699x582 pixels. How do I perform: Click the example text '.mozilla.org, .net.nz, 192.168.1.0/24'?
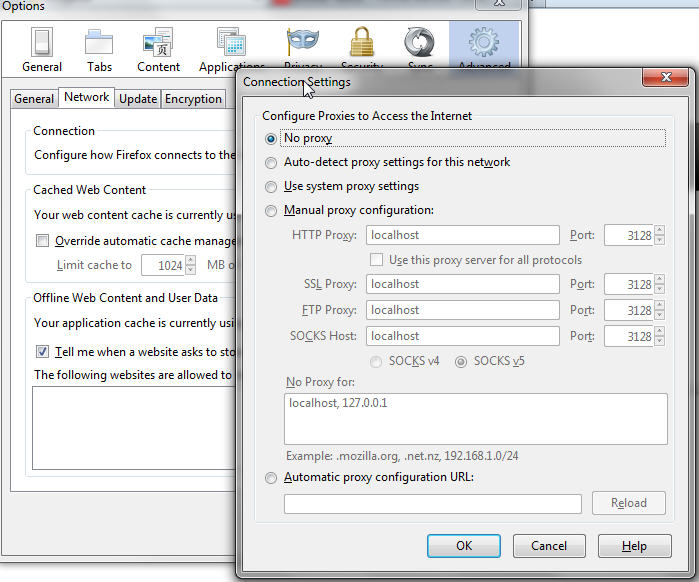click(427, 456)
